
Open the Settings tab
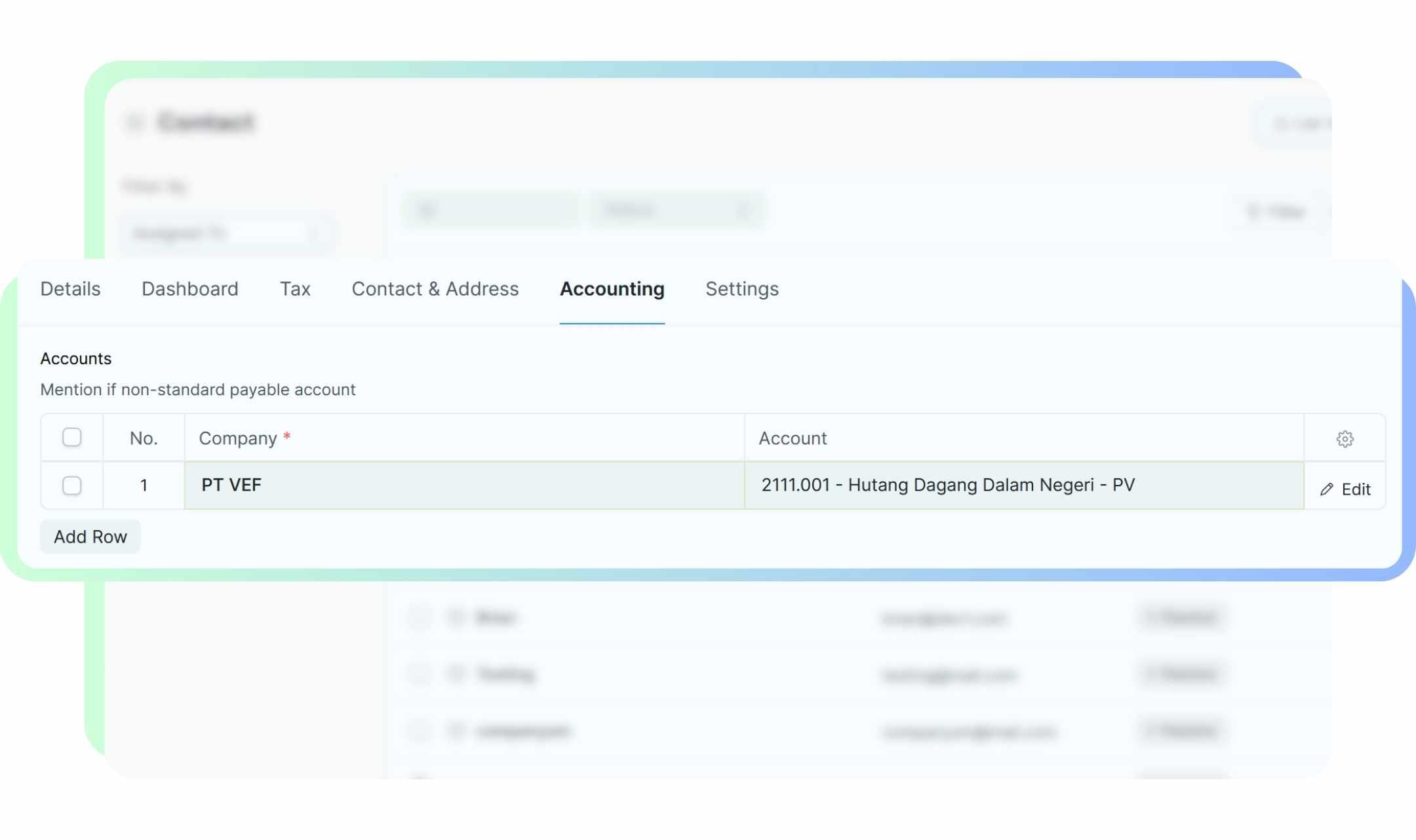(x=741, y=289)
